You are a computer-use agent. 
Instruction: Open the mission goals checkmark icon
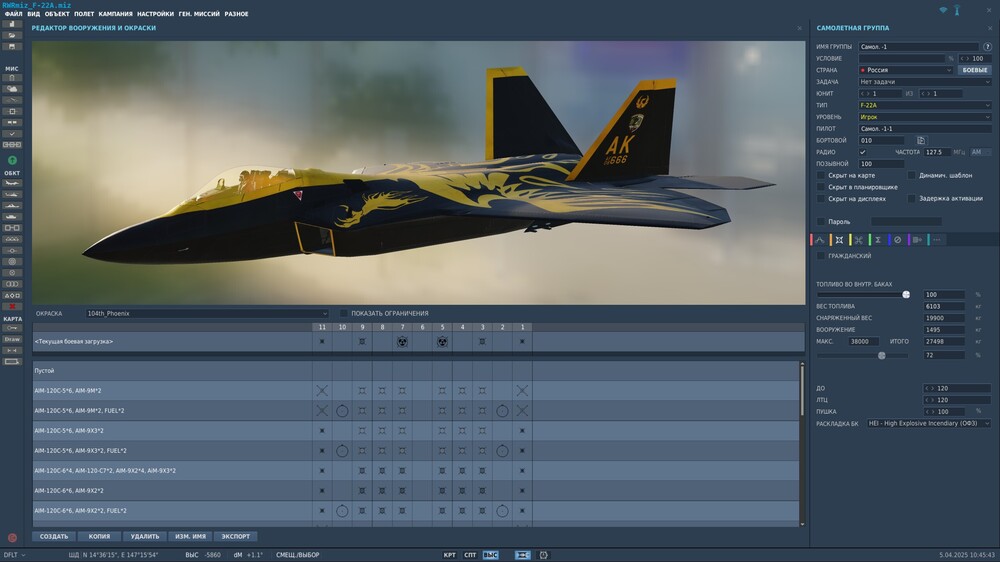tap(11, 134)
